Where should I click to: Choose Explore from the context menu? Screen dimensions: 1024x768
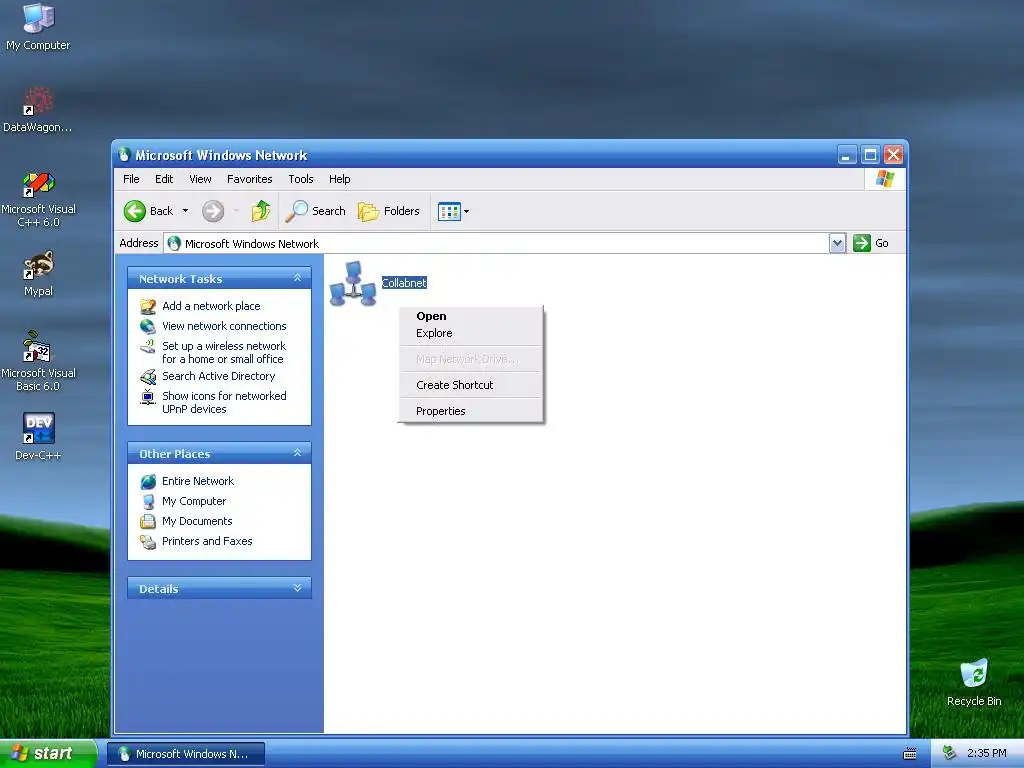470,333
